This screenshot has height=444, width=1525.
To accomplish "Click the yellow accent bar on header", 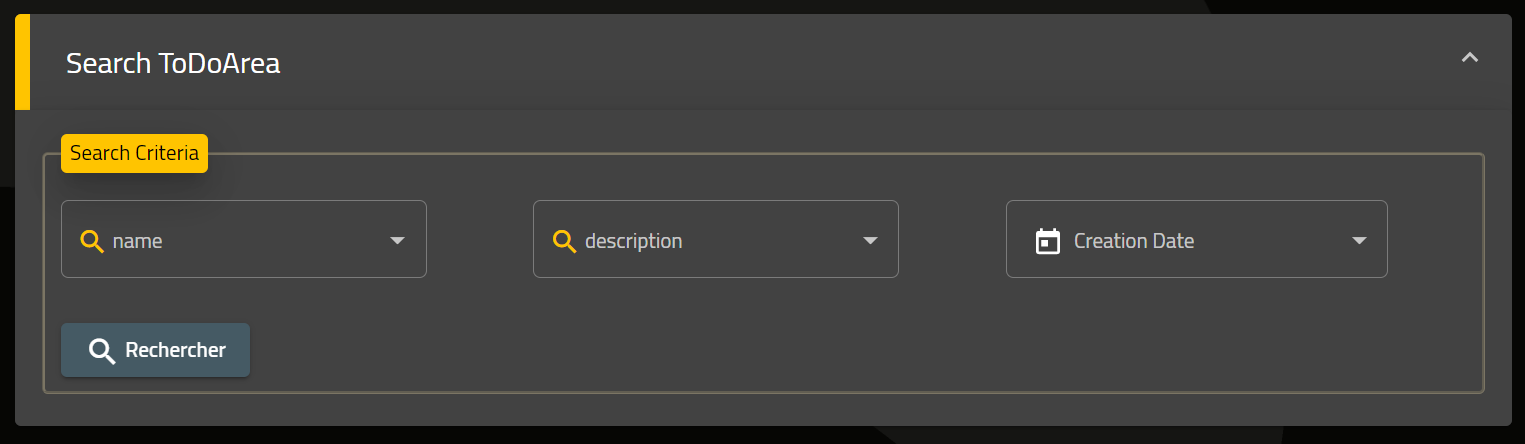I will (x=22, y=62).
